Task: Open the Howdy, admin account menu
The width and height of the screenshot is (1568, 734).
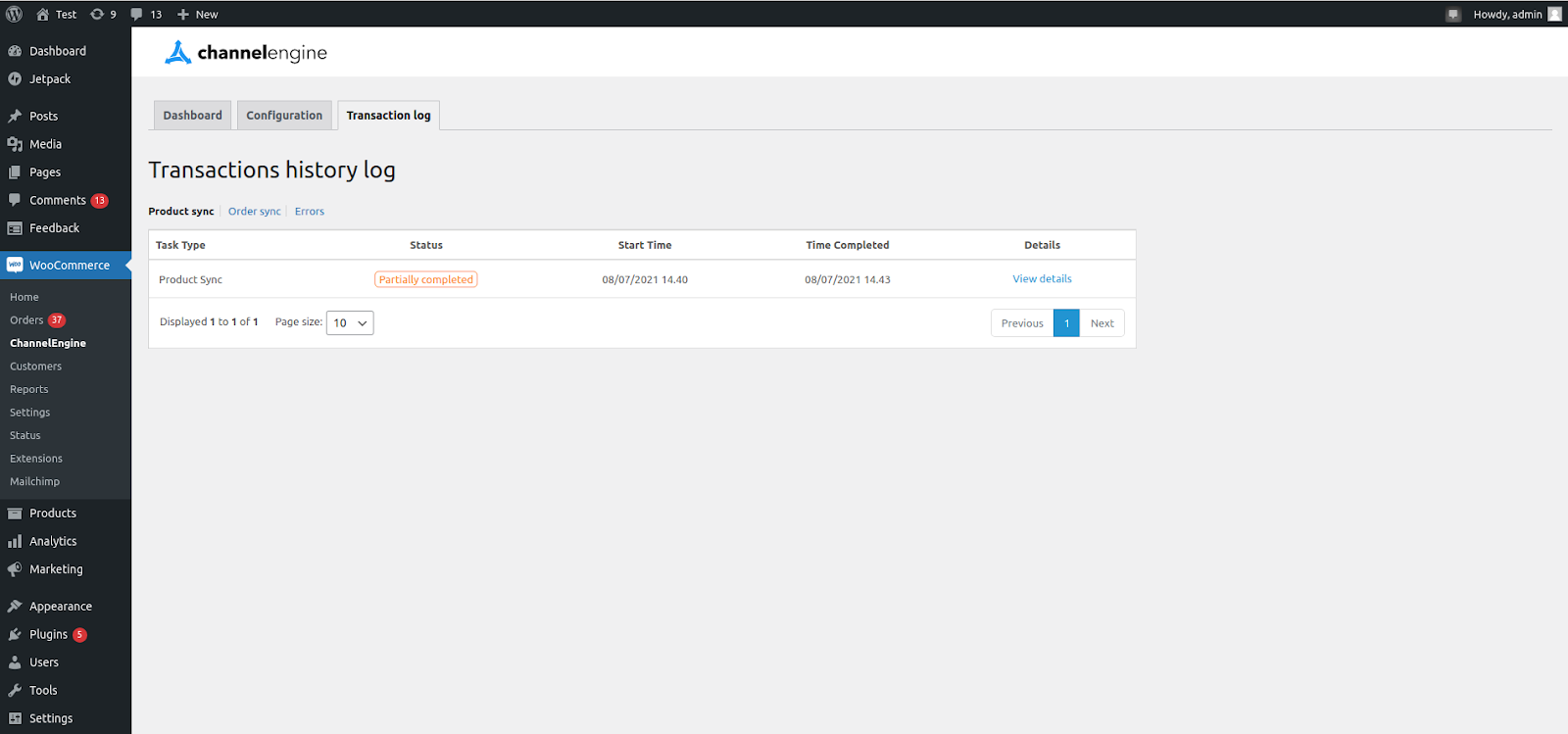Action: coord(1507,14)
